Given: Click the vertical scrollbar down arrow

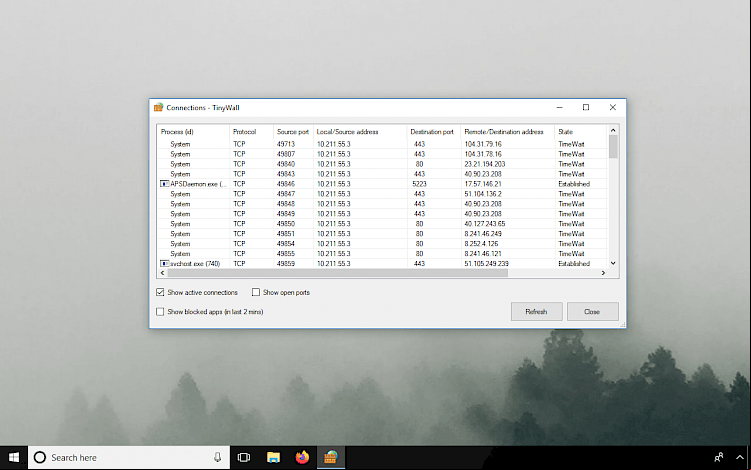Looking at the screenshot, I should pyautogui.click(x=613, y=264).
